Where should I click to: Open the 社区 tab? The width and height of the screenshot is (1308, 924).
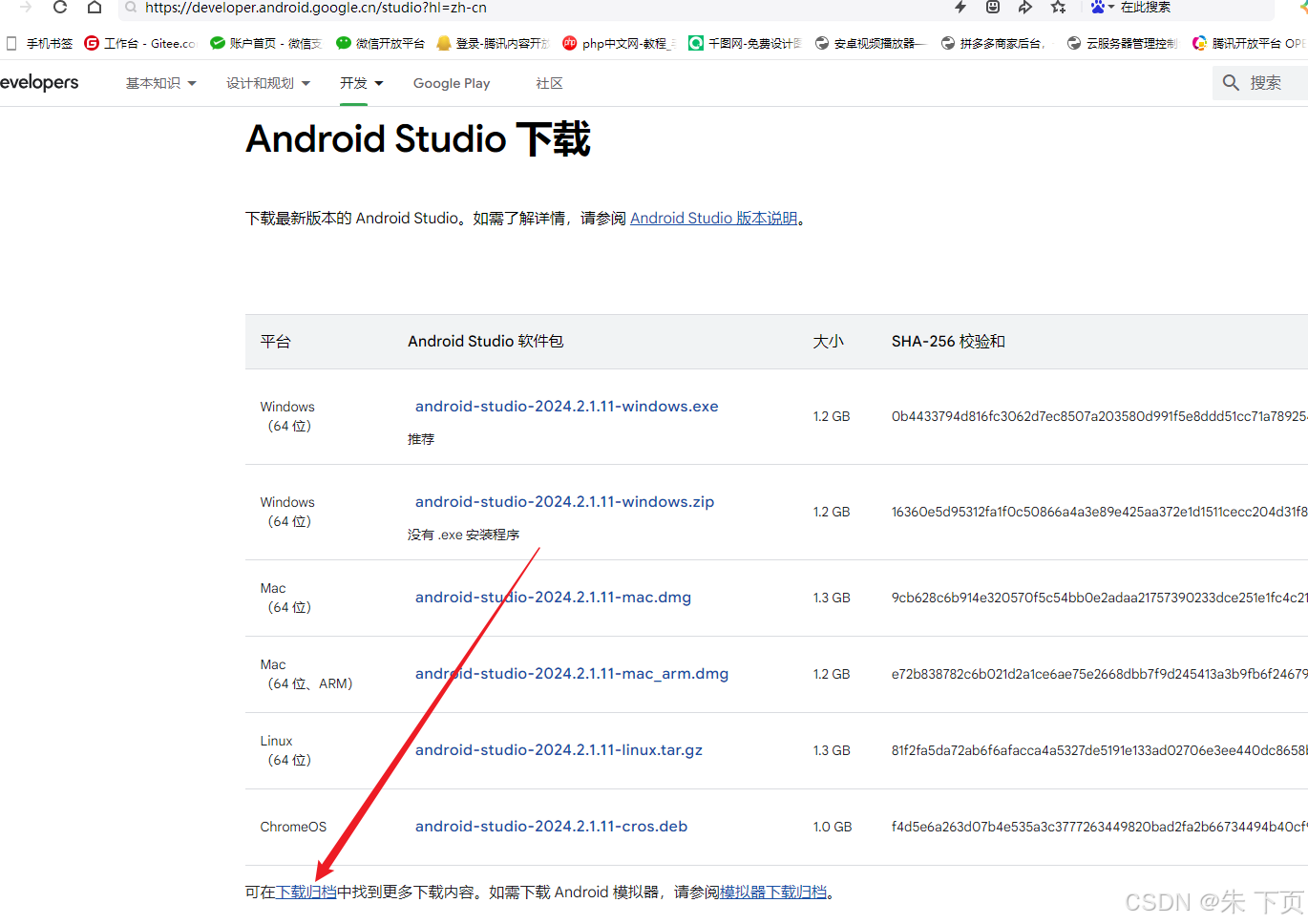549,83
